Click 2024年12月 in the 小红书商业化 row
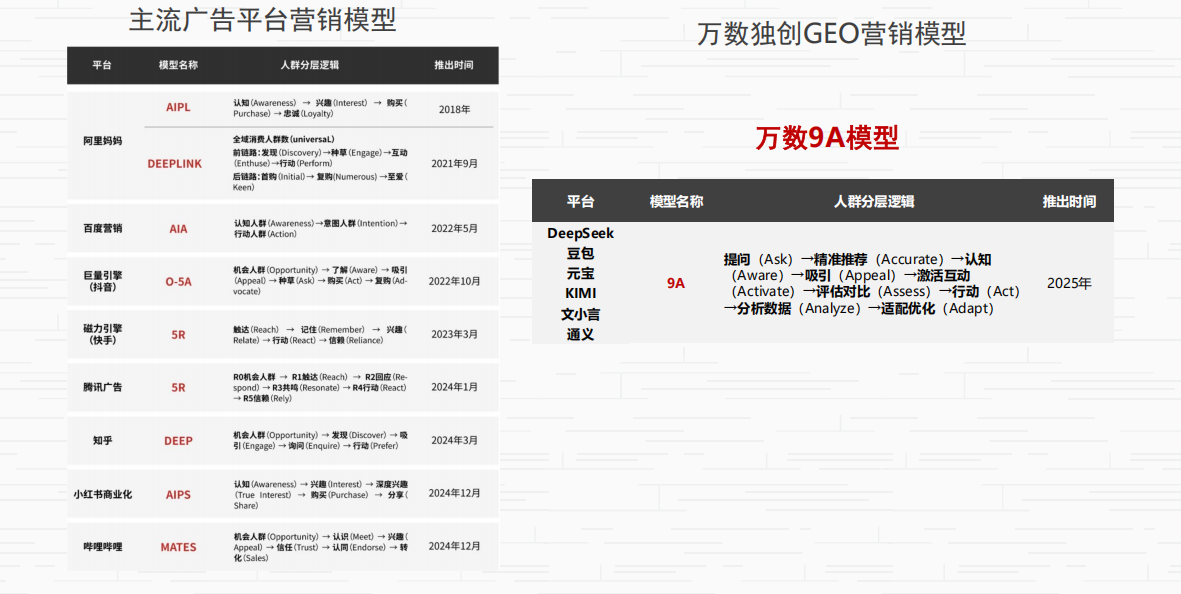1181x594 pixels. (454, 493)
